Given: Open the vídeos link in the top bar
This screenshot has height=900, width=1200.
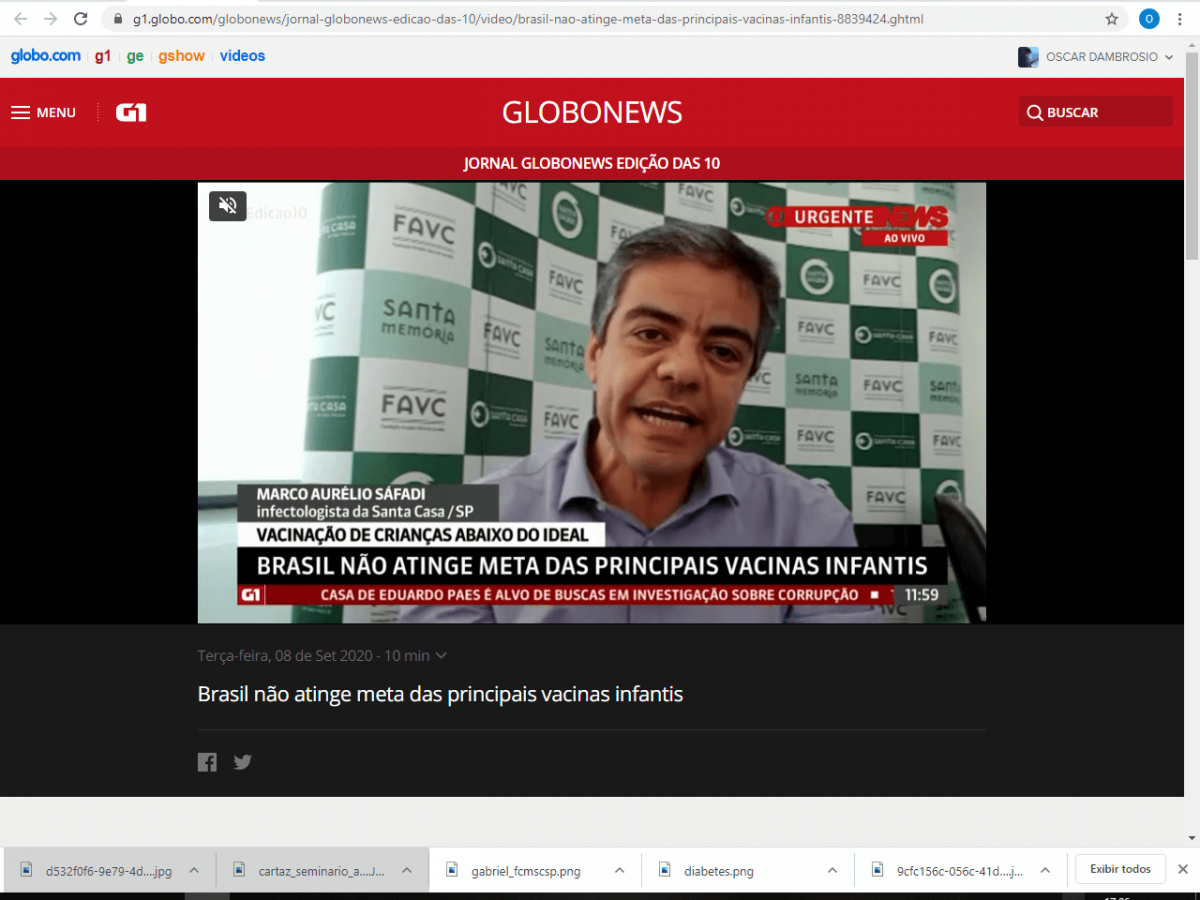Looking at the screenshot, I should coord(243,56).
